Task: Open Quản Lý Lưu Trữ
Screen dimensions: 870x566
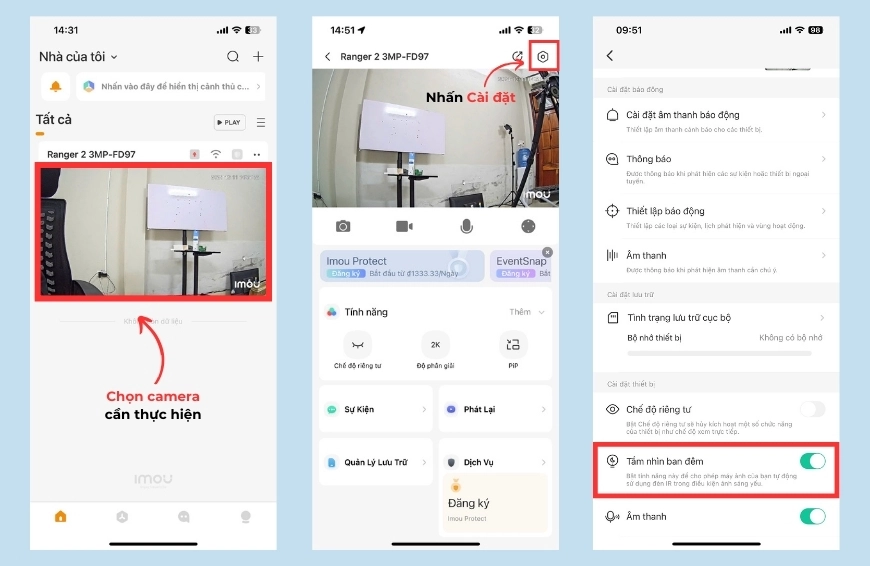Action: [376, 462]
